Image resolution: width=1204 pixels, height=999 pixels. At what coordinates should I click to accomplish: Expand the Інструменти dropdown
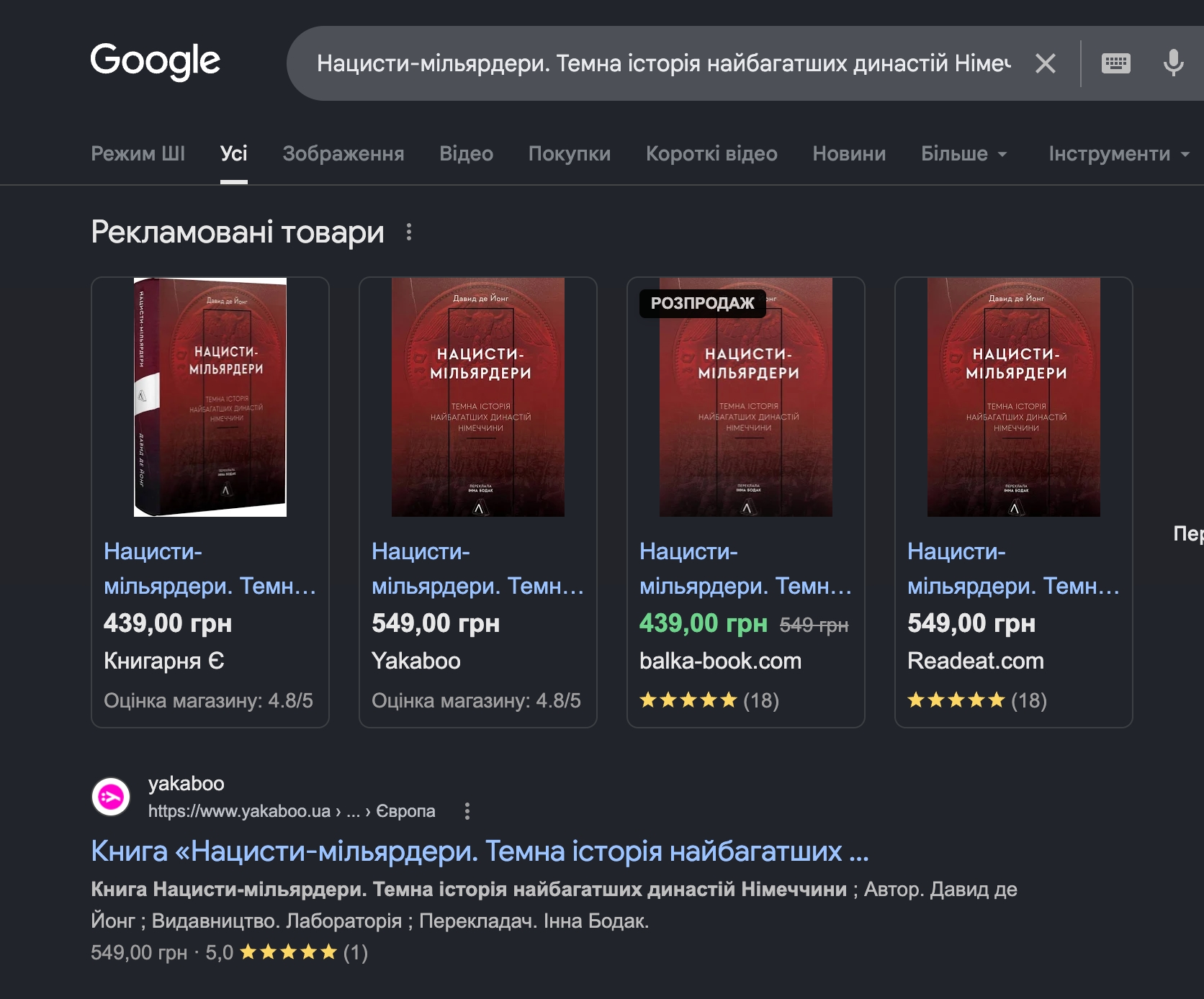coord(1119,153)
